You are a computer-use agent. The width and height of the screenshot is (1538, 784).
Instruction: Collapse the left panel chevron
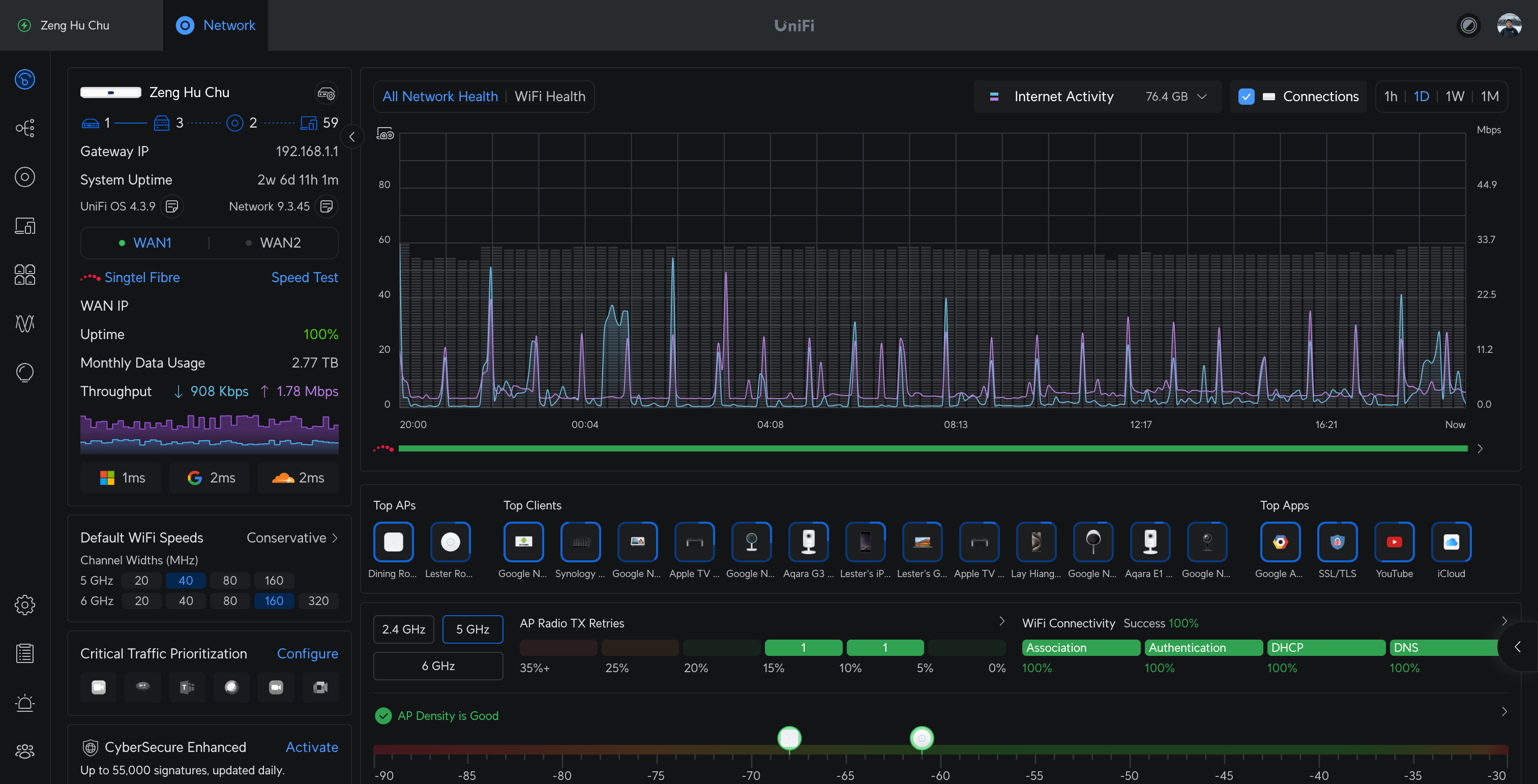[x=352, y=137]
